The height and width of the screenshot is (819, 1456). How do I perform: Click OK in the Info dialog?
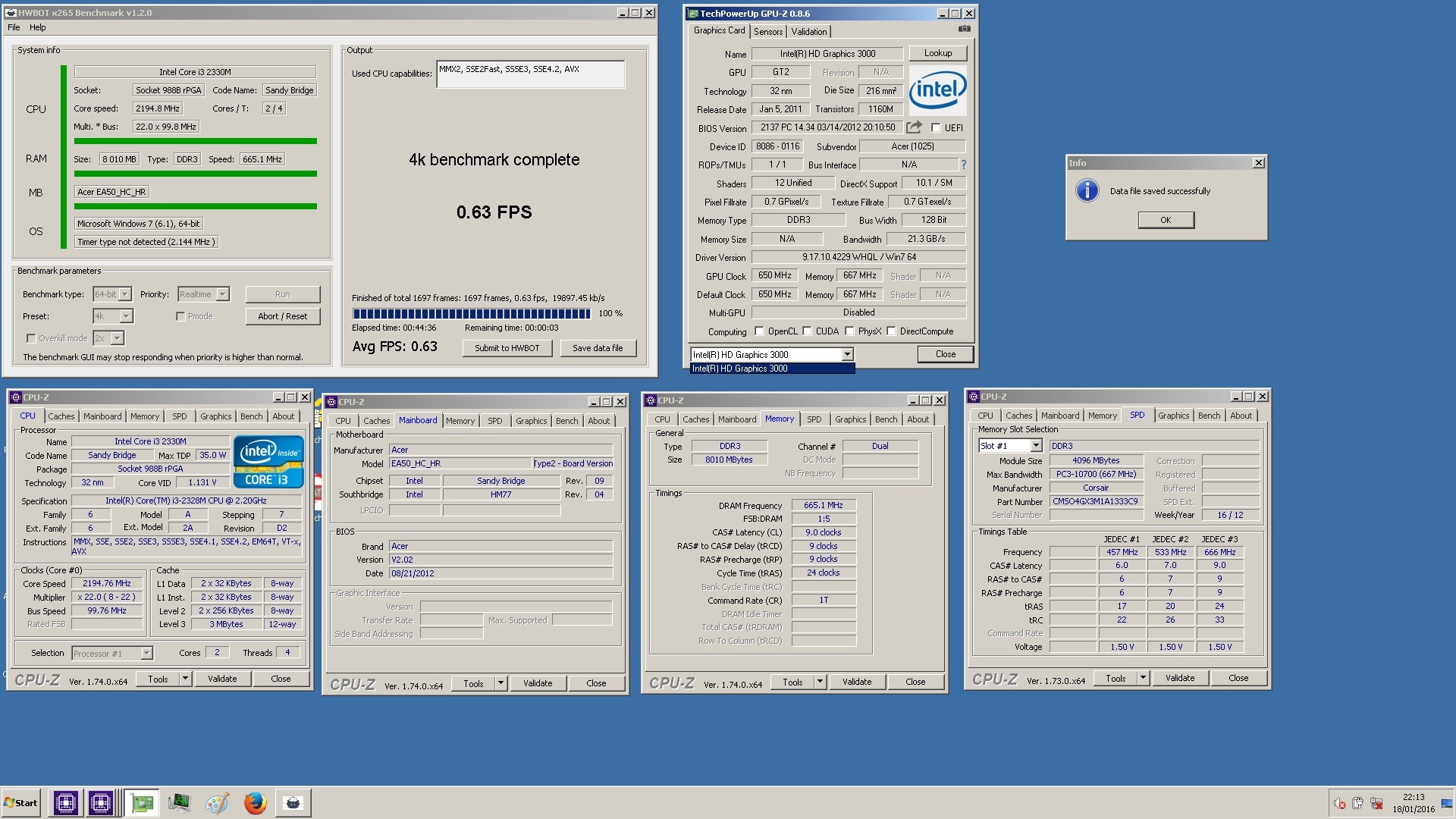[1166, 220]
